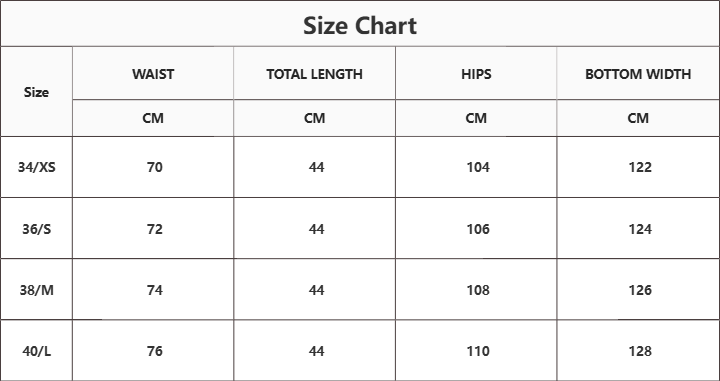Select the WAIST column header
This screenshot has height=381, width=720.
coord(153,74)
